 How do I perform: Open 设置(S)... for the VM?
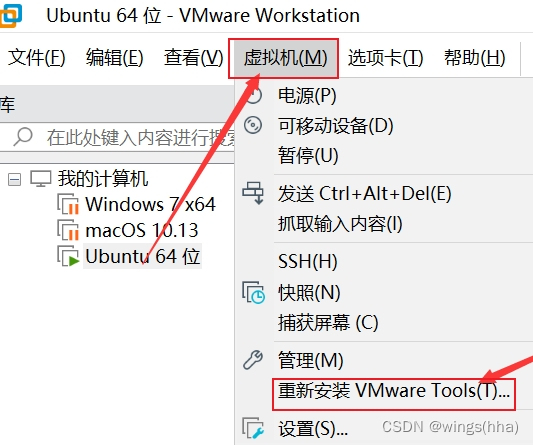point(313,428)
